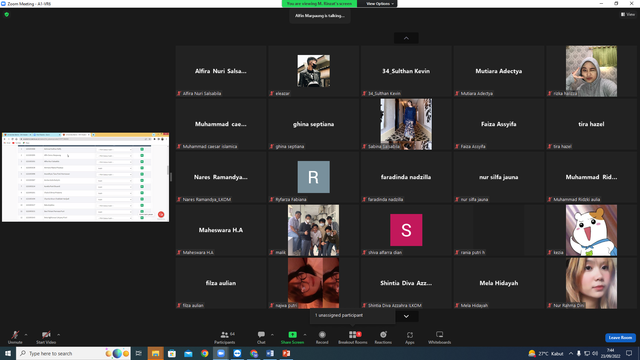This screenshot has width=640, height=360.
Task: Select malik's group photo tile
Action: [313, 230]
